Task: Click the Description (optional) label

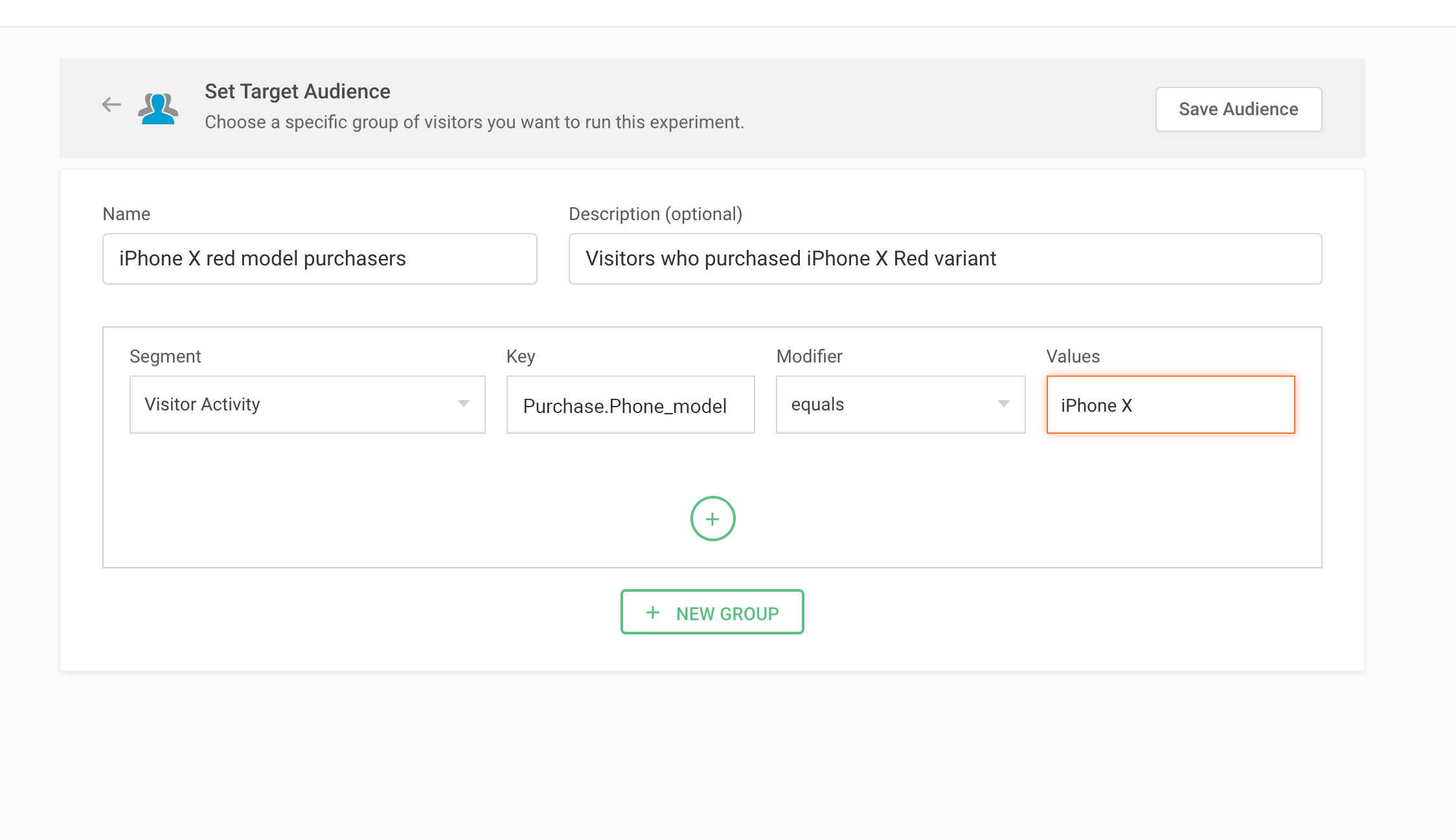Action: click(655, 214)
